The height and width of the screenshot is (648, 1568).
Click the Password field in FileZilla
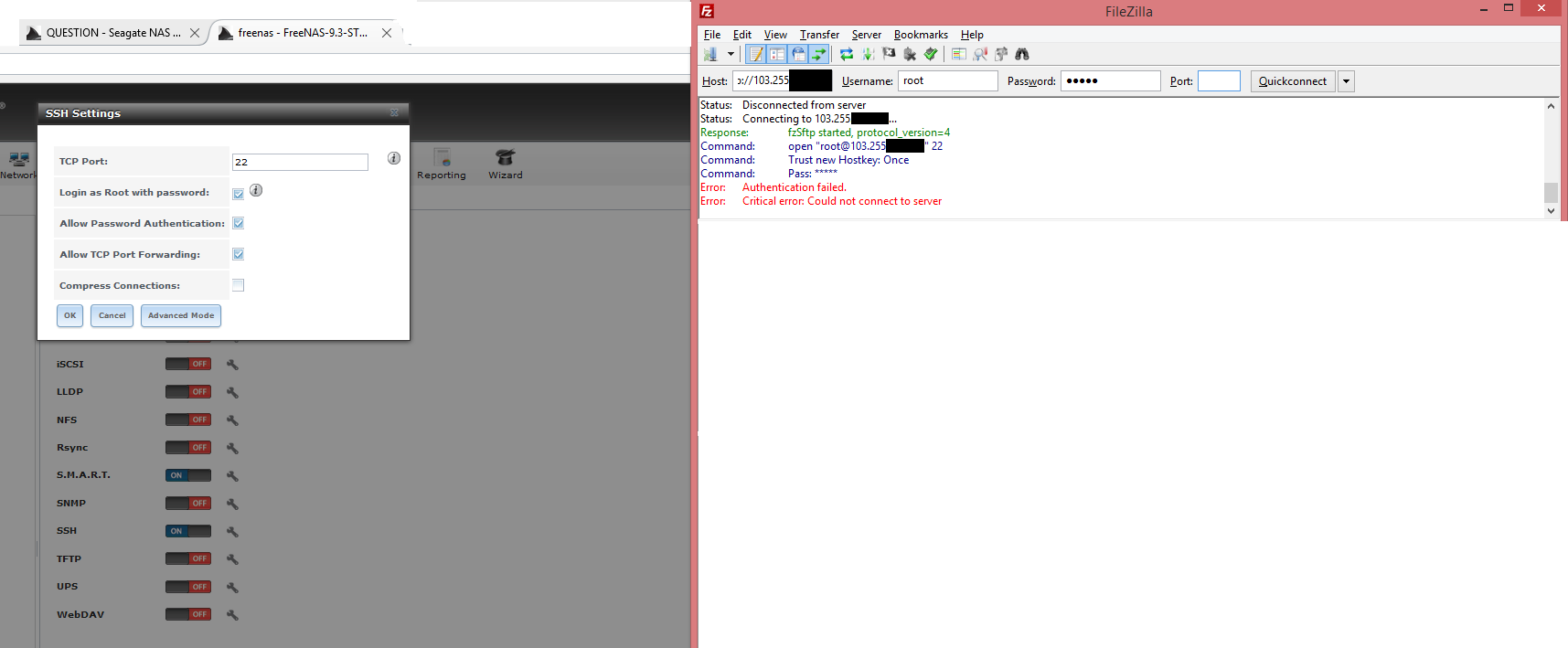[x=1110, y=80]
